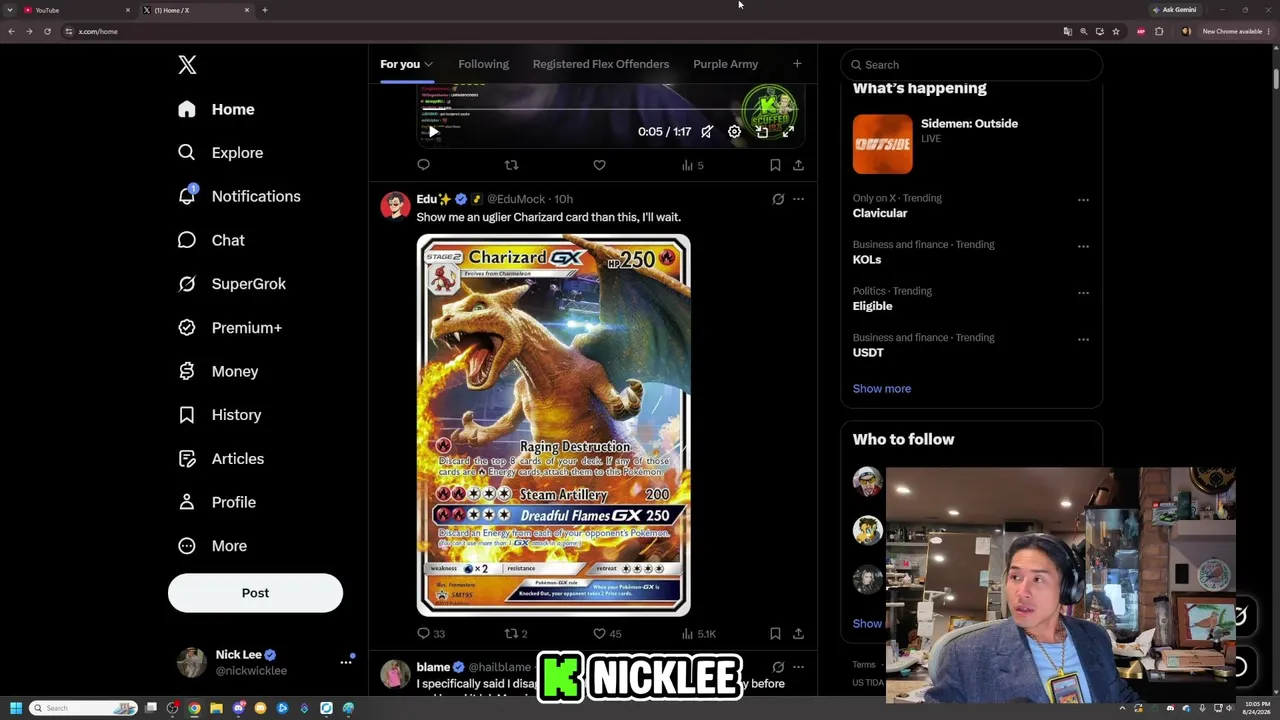Like the video post
1280x720 pixels.
click(599, 165)
